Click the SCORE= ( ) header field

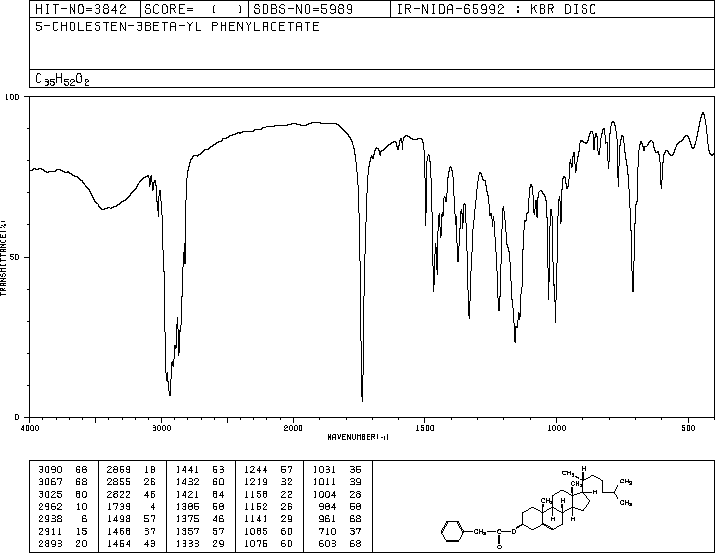(x=194, y=9)
